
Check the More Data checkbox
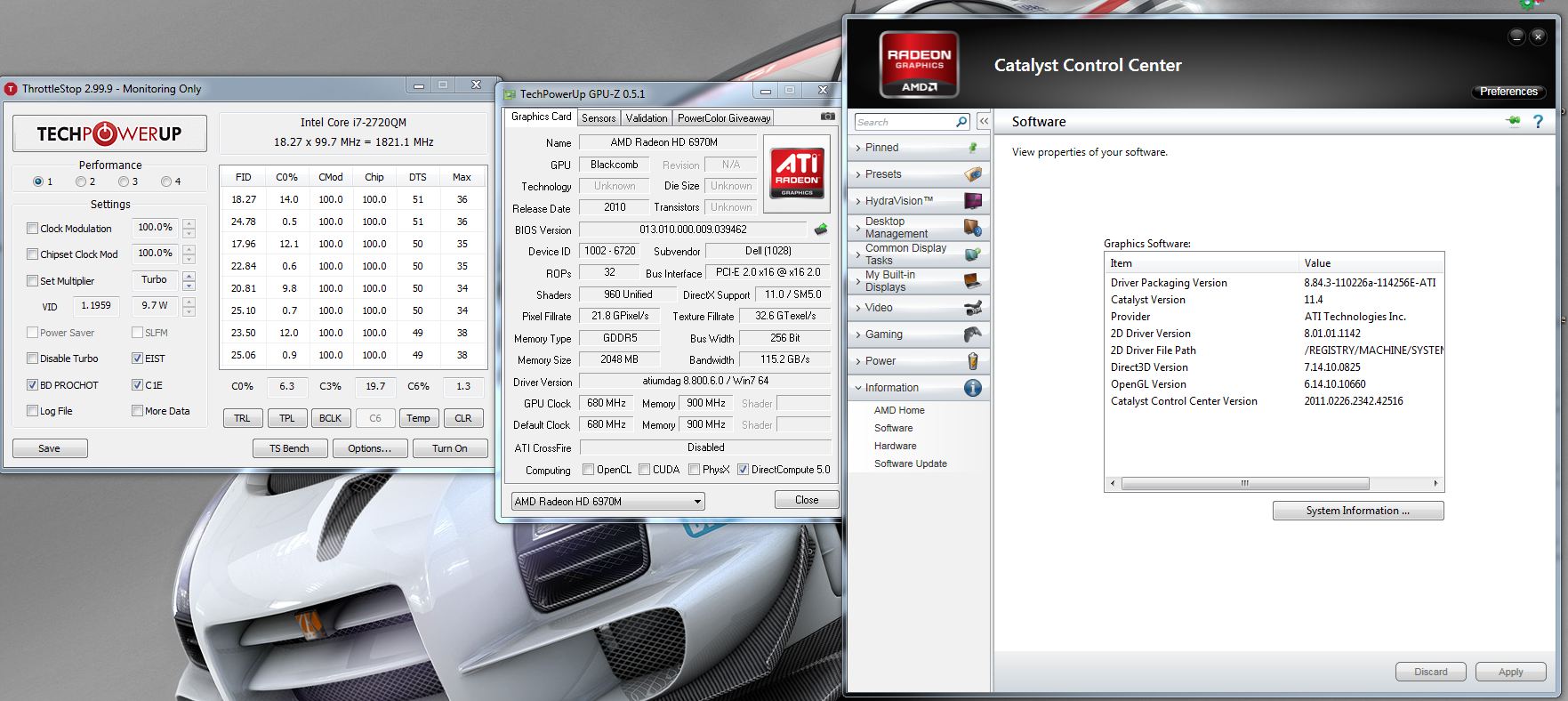[138, 411]
